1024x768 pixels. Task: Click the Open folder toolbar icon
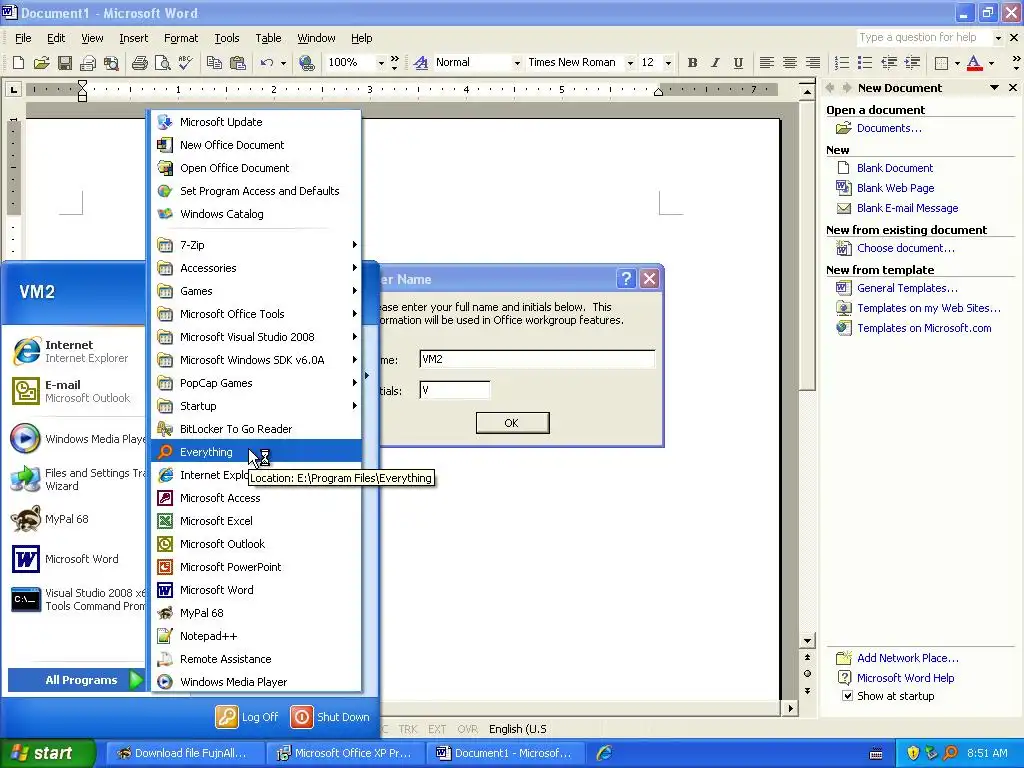(41, 63)
